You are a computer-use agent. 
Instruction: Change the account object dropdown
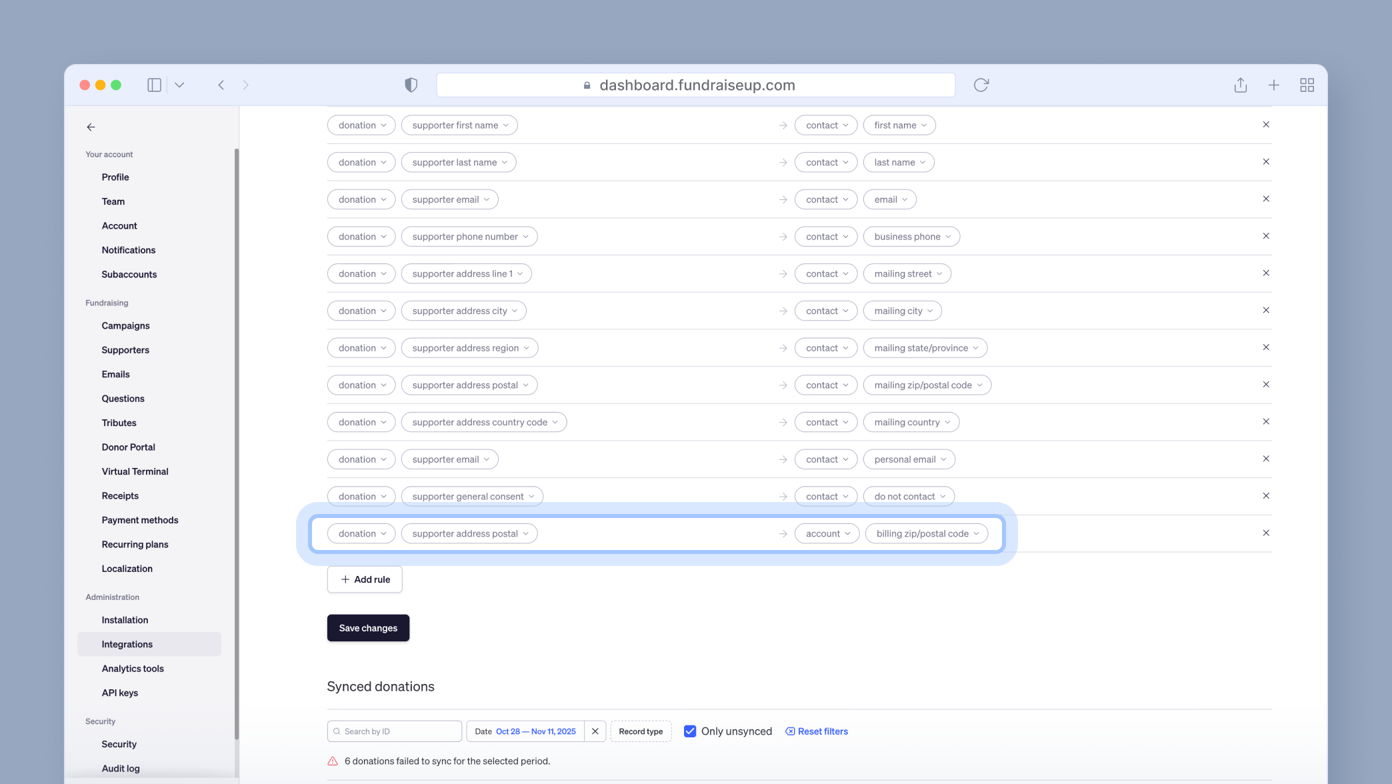[x=827, y=534]
